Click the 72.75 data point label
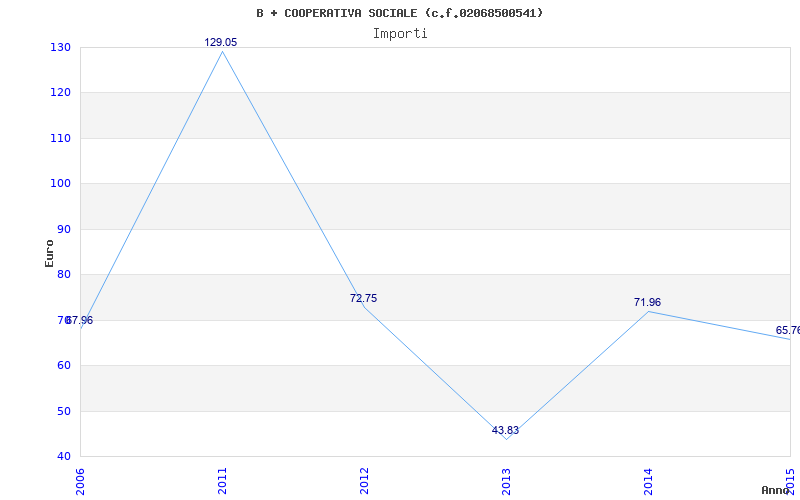This screenshot has width=800, height=500. coord(363,298)
